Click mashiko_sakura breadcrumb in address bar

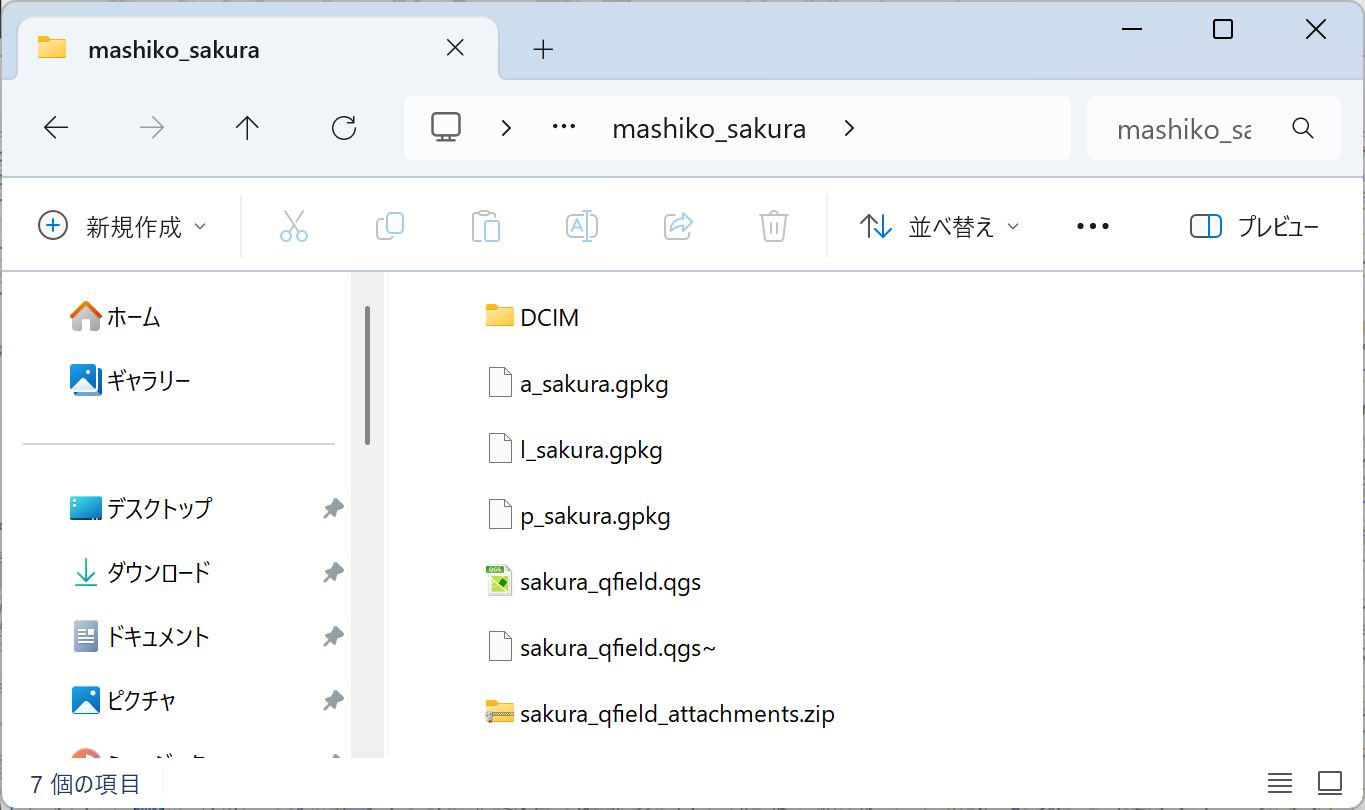point(709,129)
